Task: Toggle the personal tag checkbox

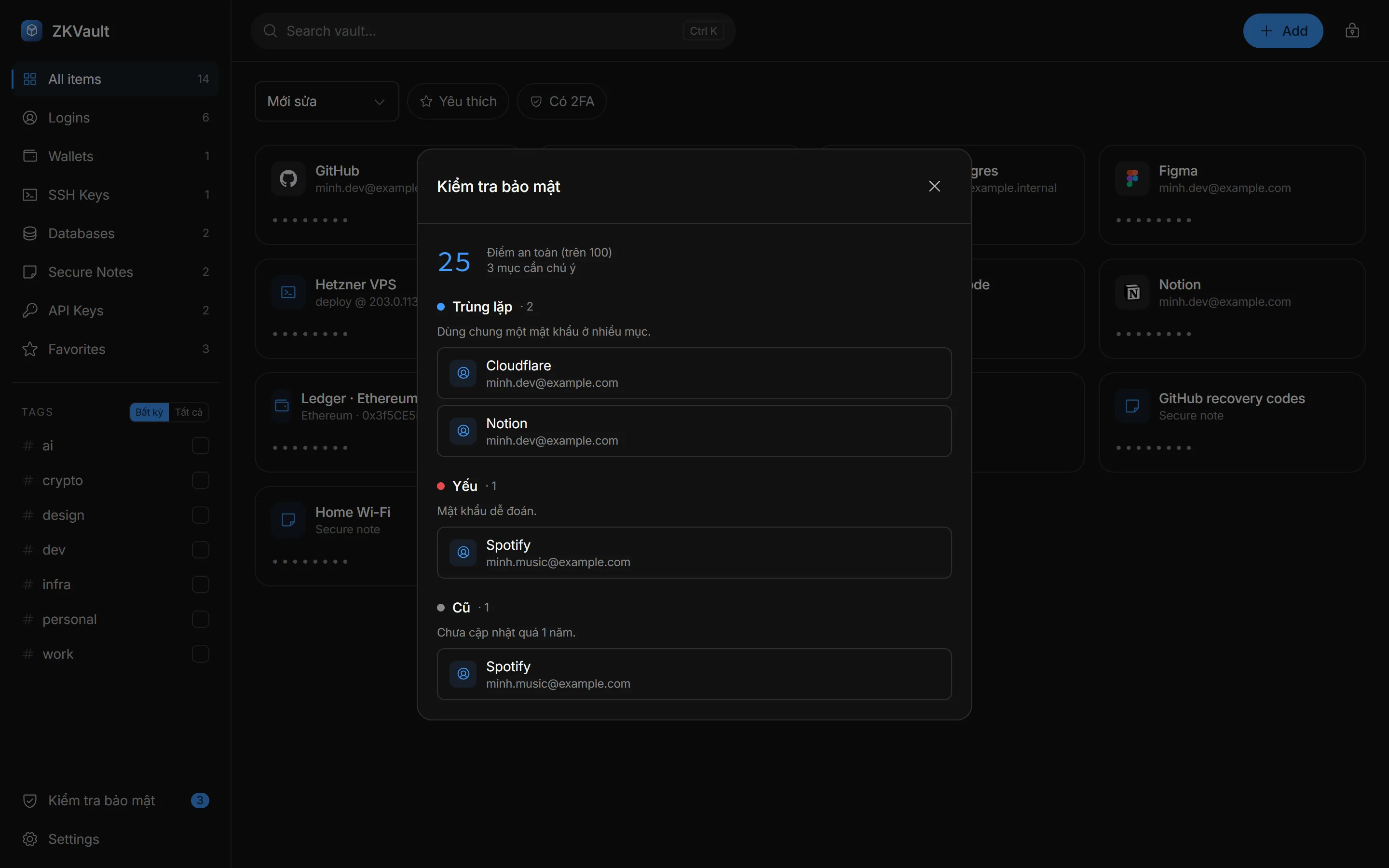Action: click(200, 620)
